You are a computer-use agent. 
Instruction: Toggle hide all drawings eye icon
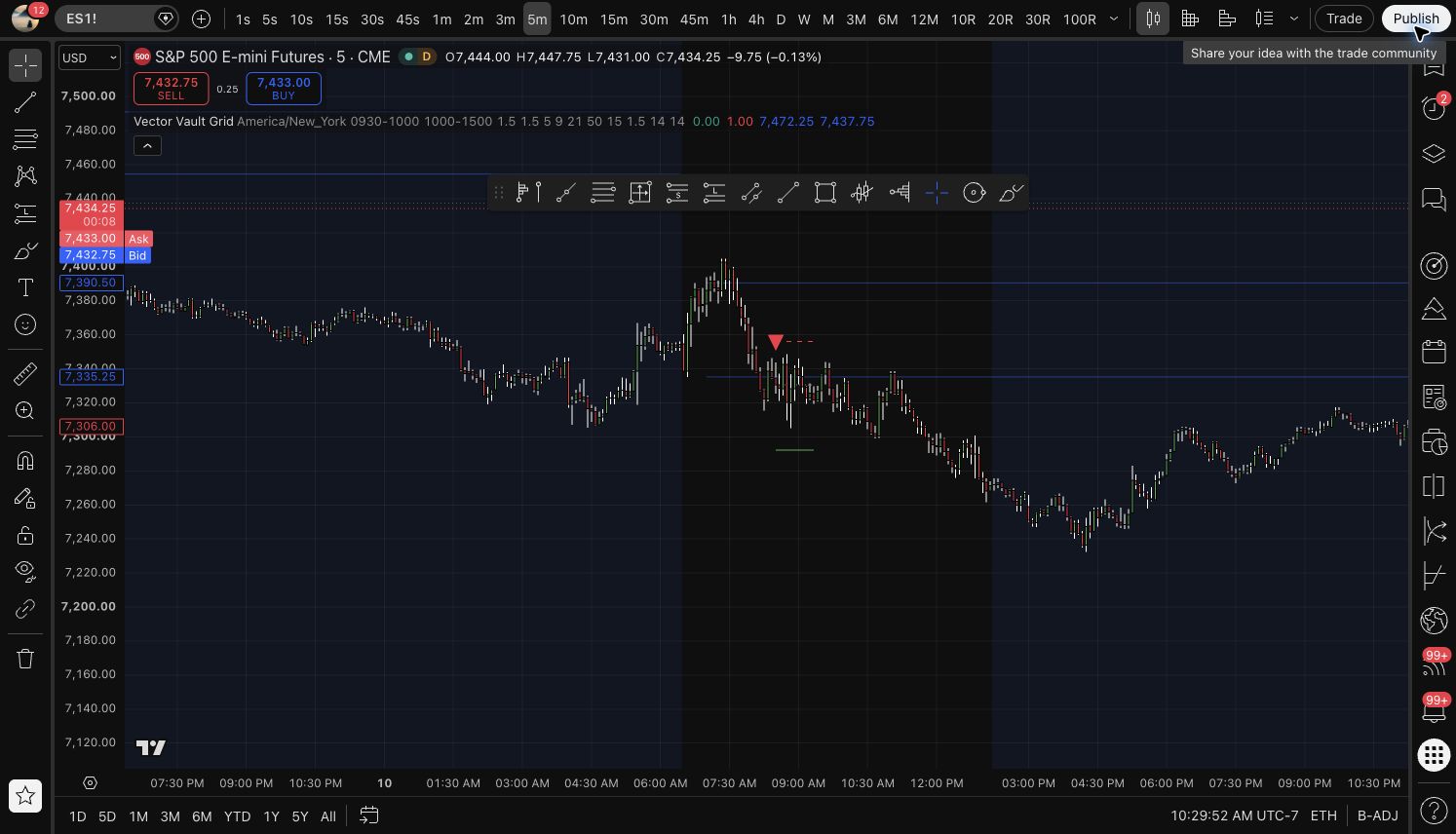pos(25,572)
